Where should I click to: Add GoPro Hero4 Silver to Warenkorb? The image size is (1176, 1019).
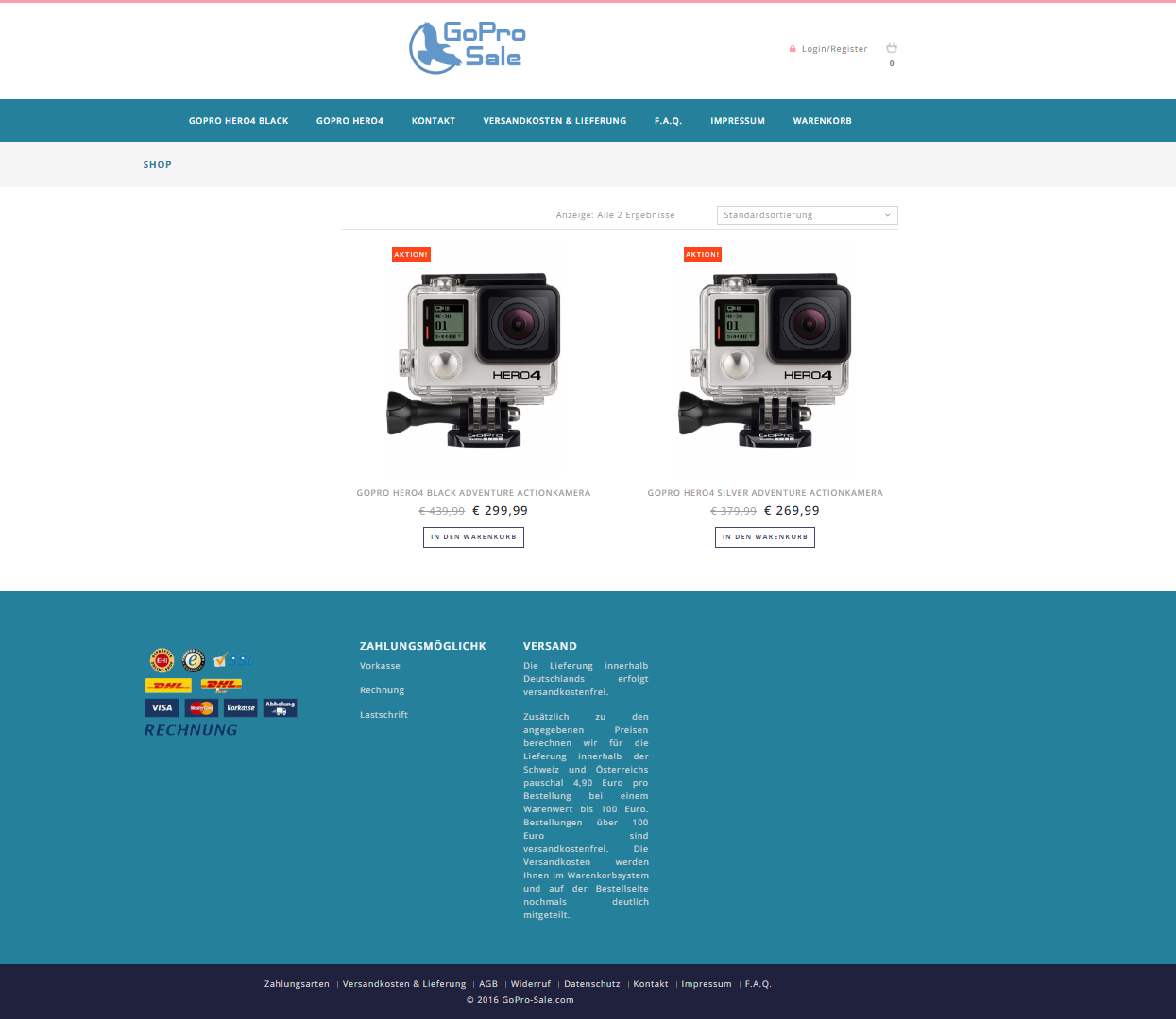coord(765,537)
